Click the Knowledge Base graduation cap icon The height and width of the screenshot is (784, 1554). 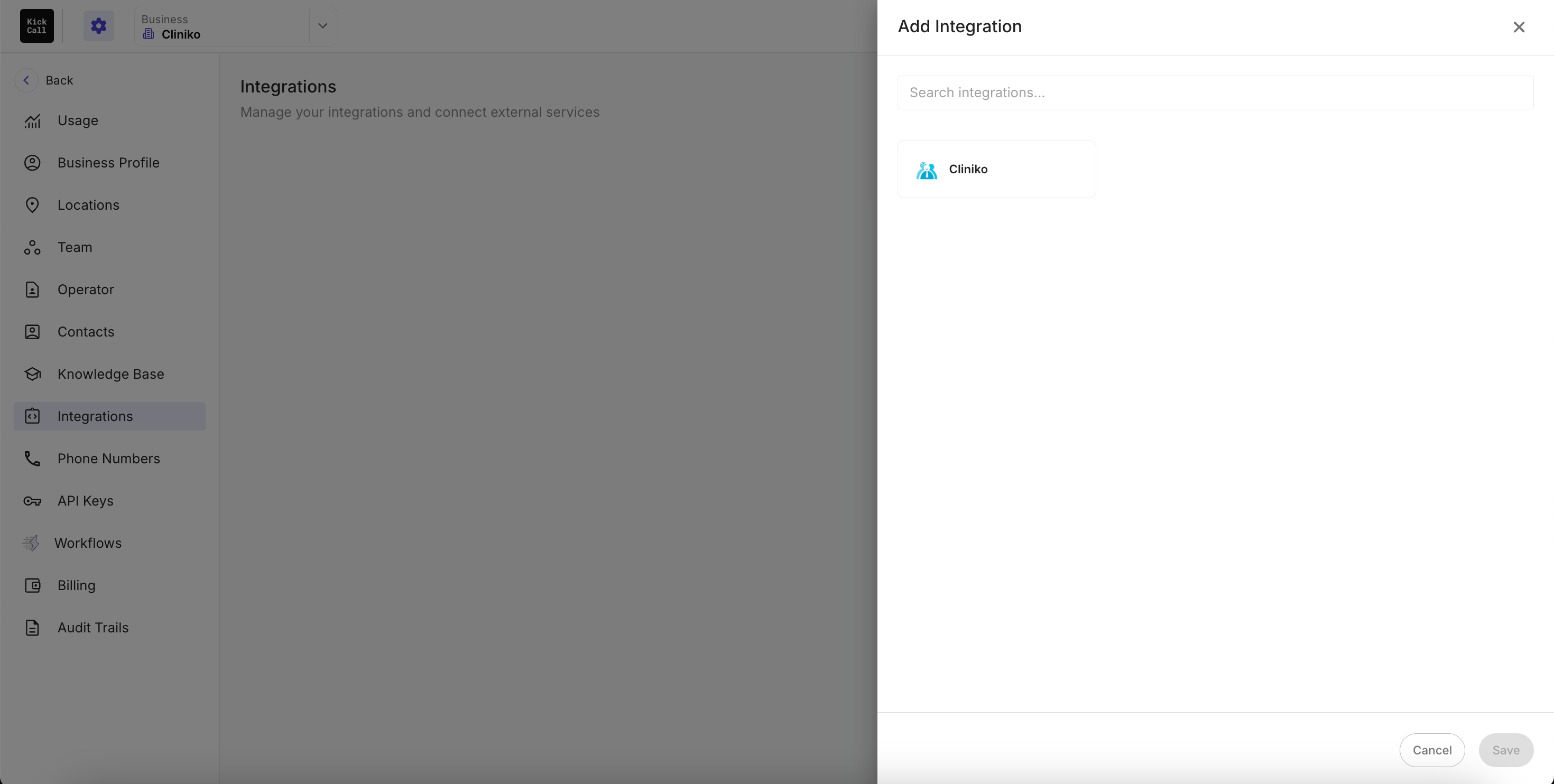pos(33,374)
